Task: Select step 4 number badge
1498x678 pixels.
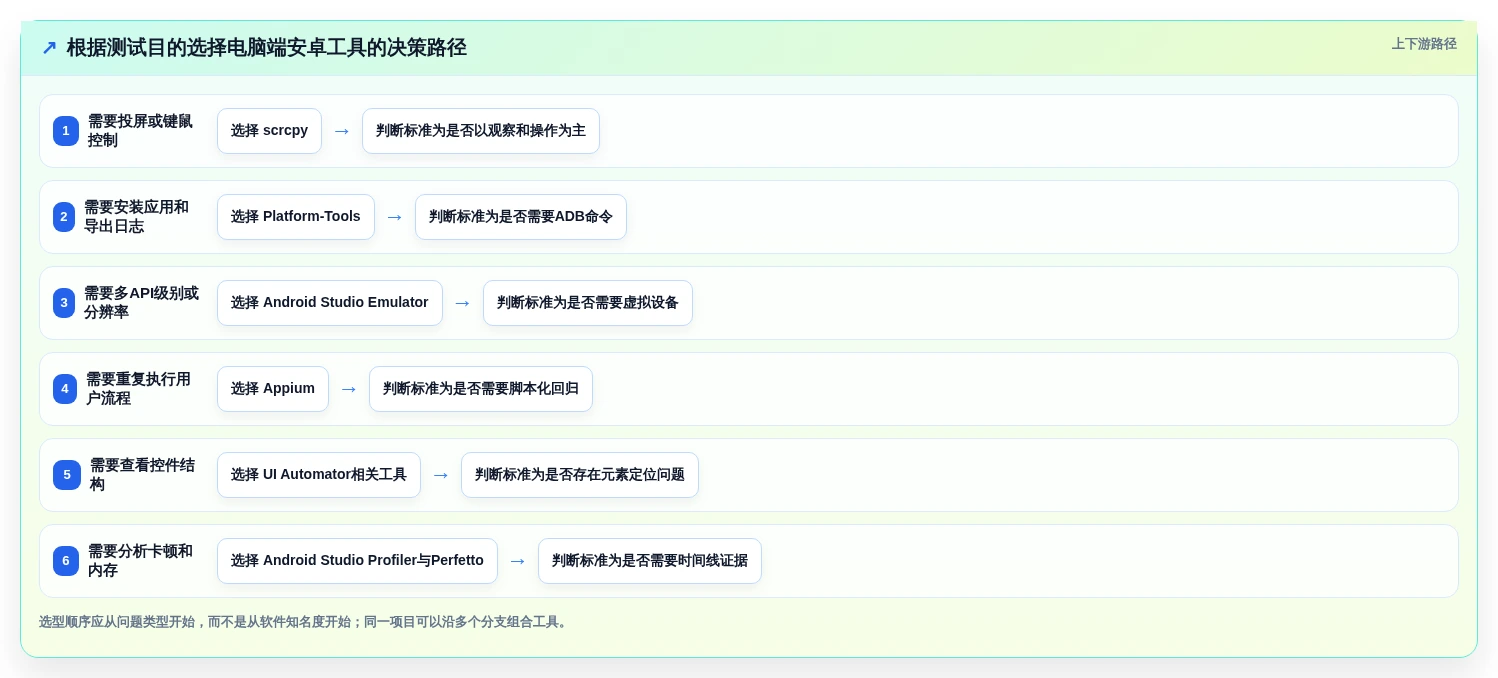Action: [x=65, y=389]
